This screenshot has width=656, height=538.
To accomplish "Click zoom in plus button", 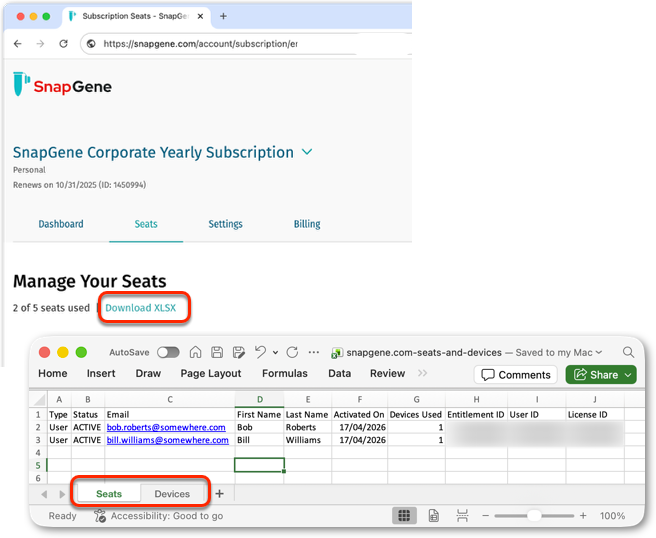I will [x=583, y=515].
